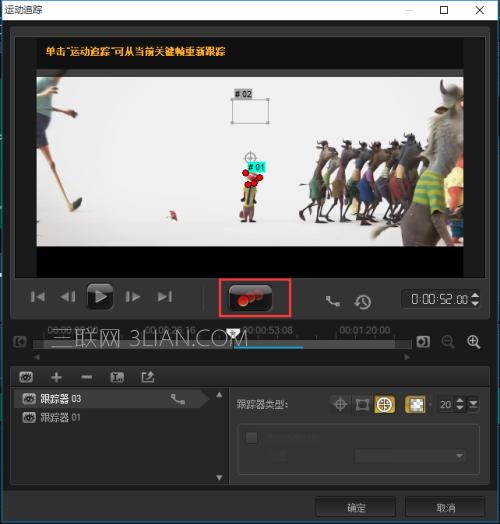Toggle all trackers visibility eye icon

tap(26, 377)
